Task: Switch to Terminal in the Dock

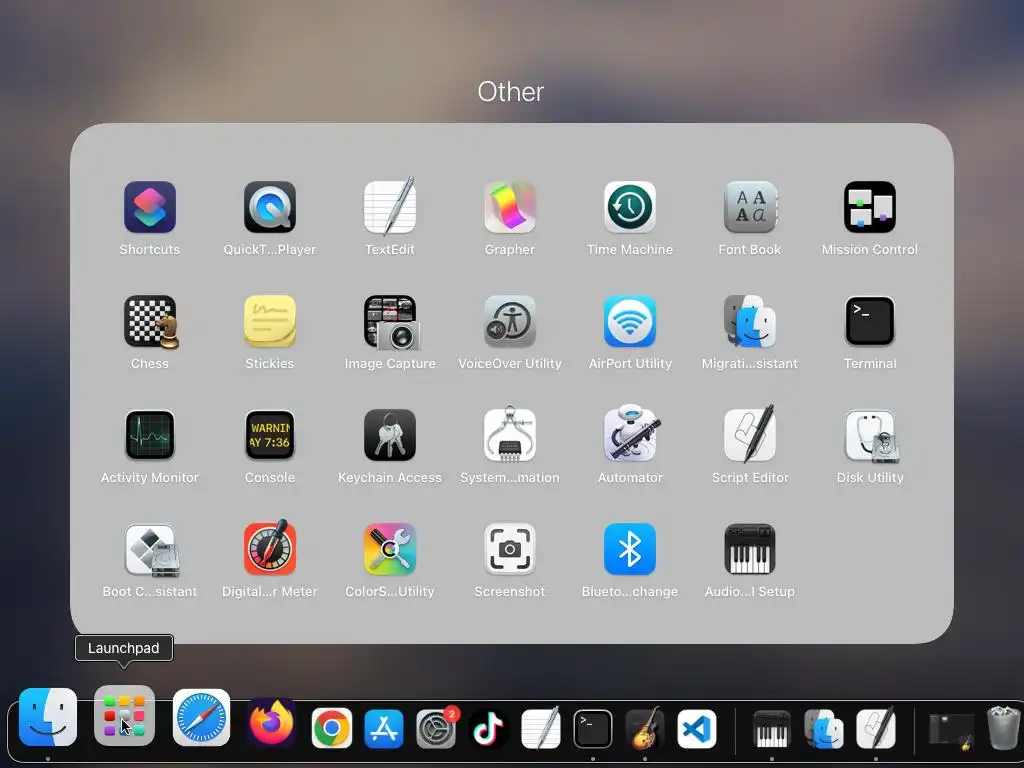Action: (x=593, y=728)
